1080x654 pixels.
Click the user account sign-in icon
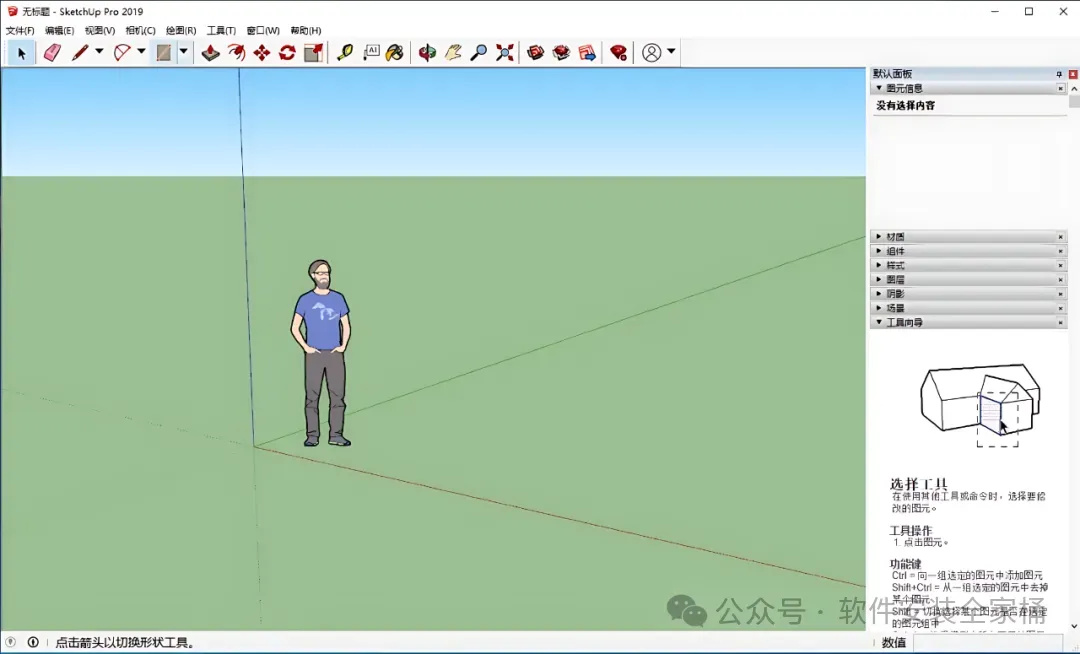[652, 53]
